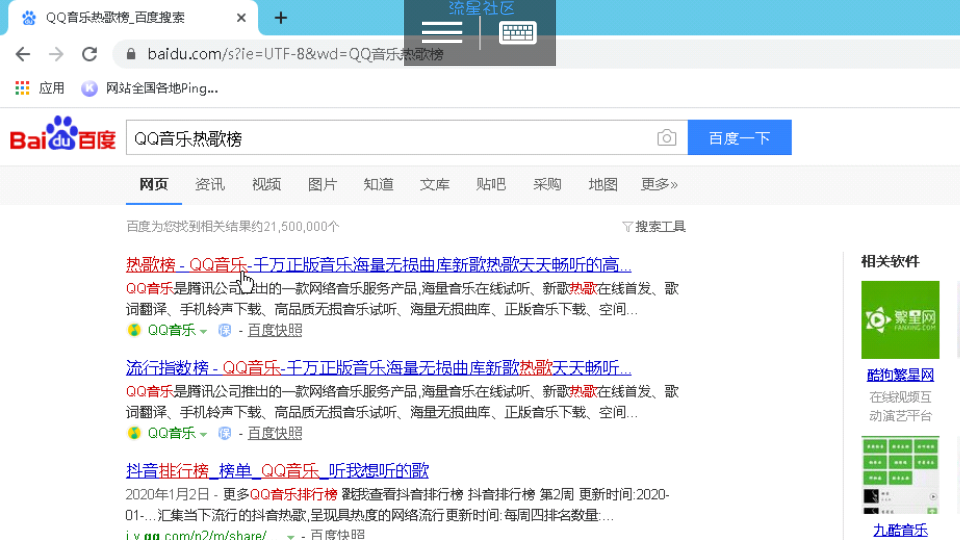Click the Baidu logo
Image resolution: width=960 pixels, height=540 pixels.
(62, 134)
